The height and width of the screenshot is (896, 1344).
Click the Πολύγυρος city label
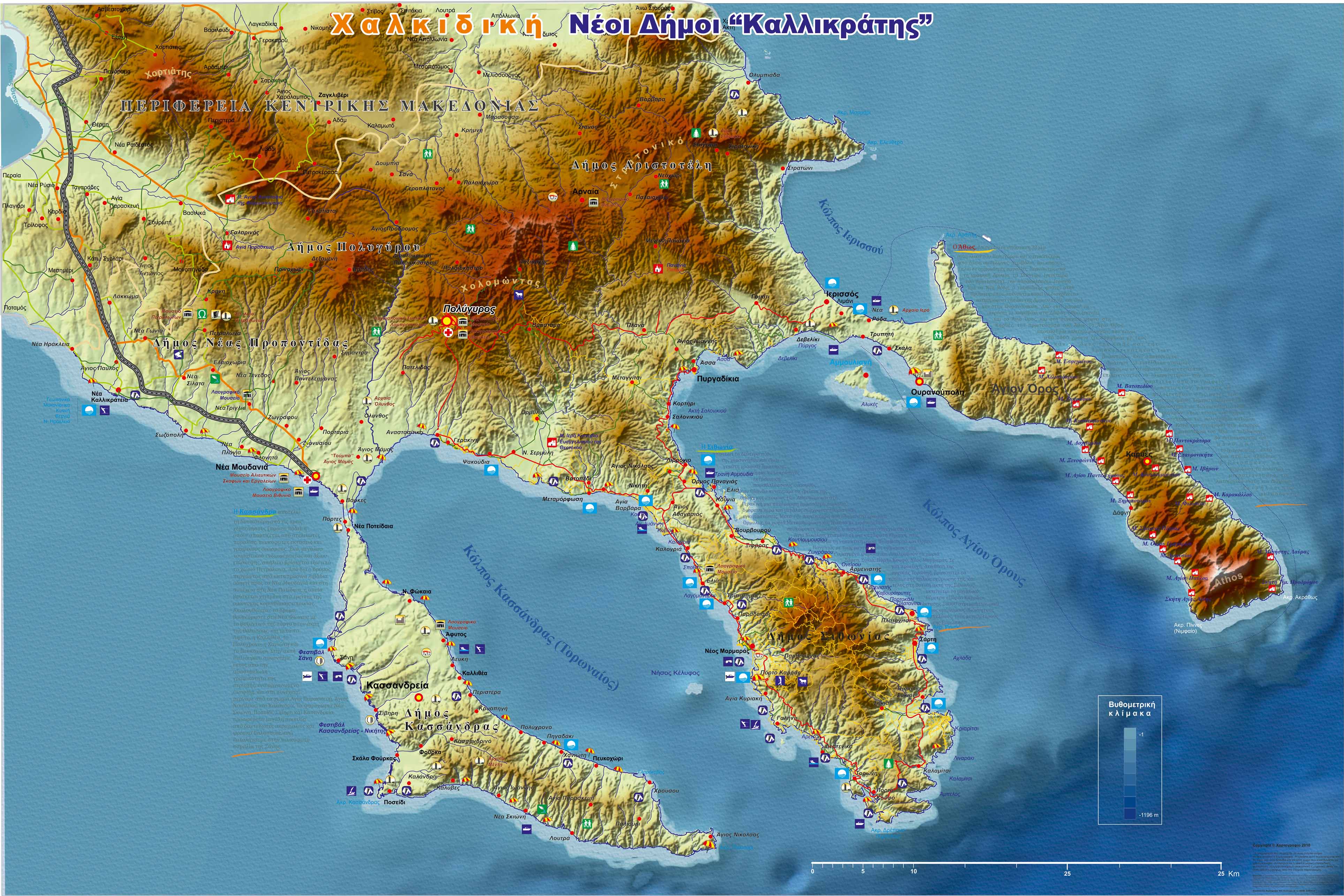point(469,309)
